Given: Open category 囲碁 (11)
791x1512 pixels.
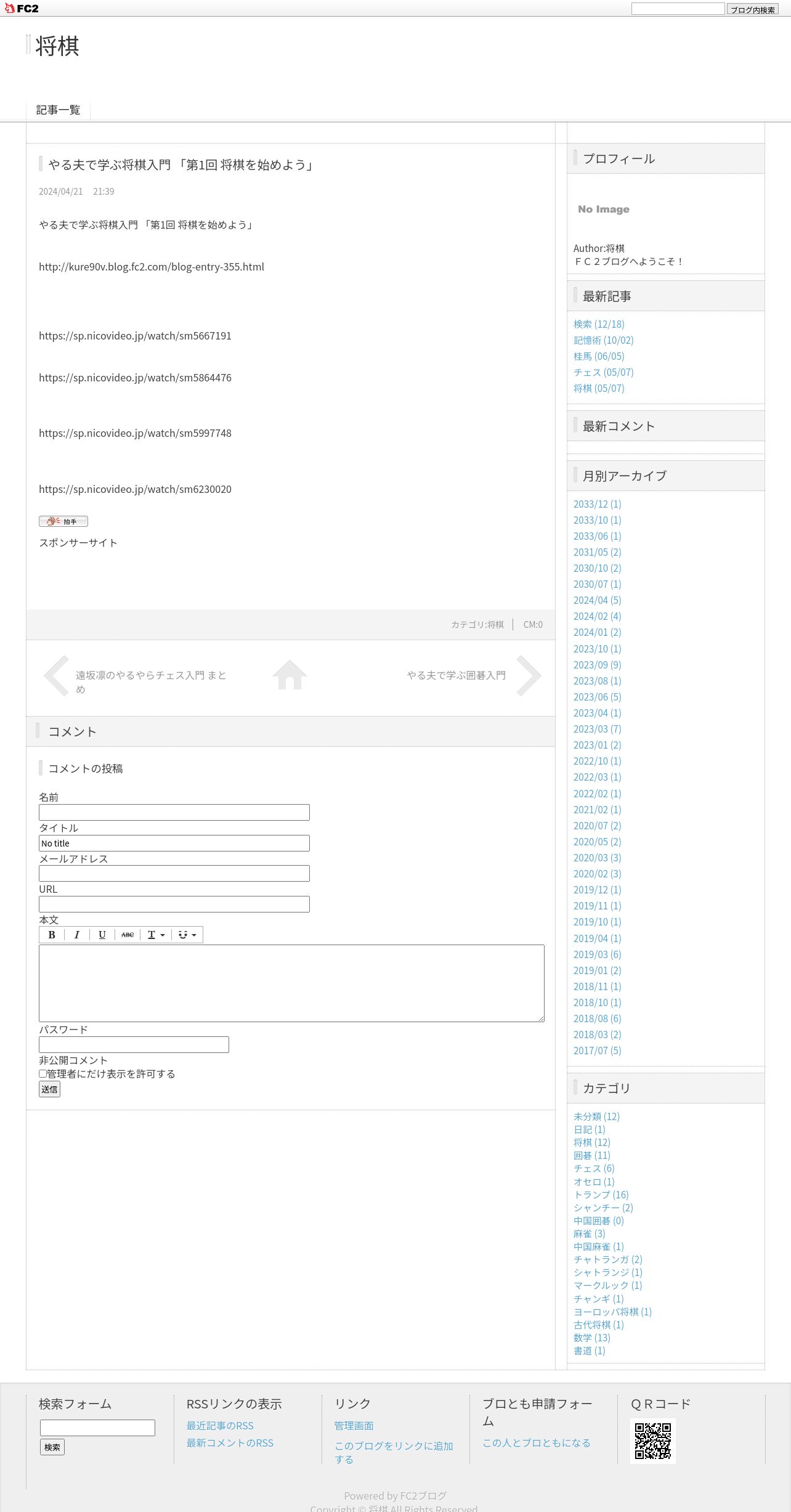Looking at the screenshot, I should click(x=592, y=1155).
